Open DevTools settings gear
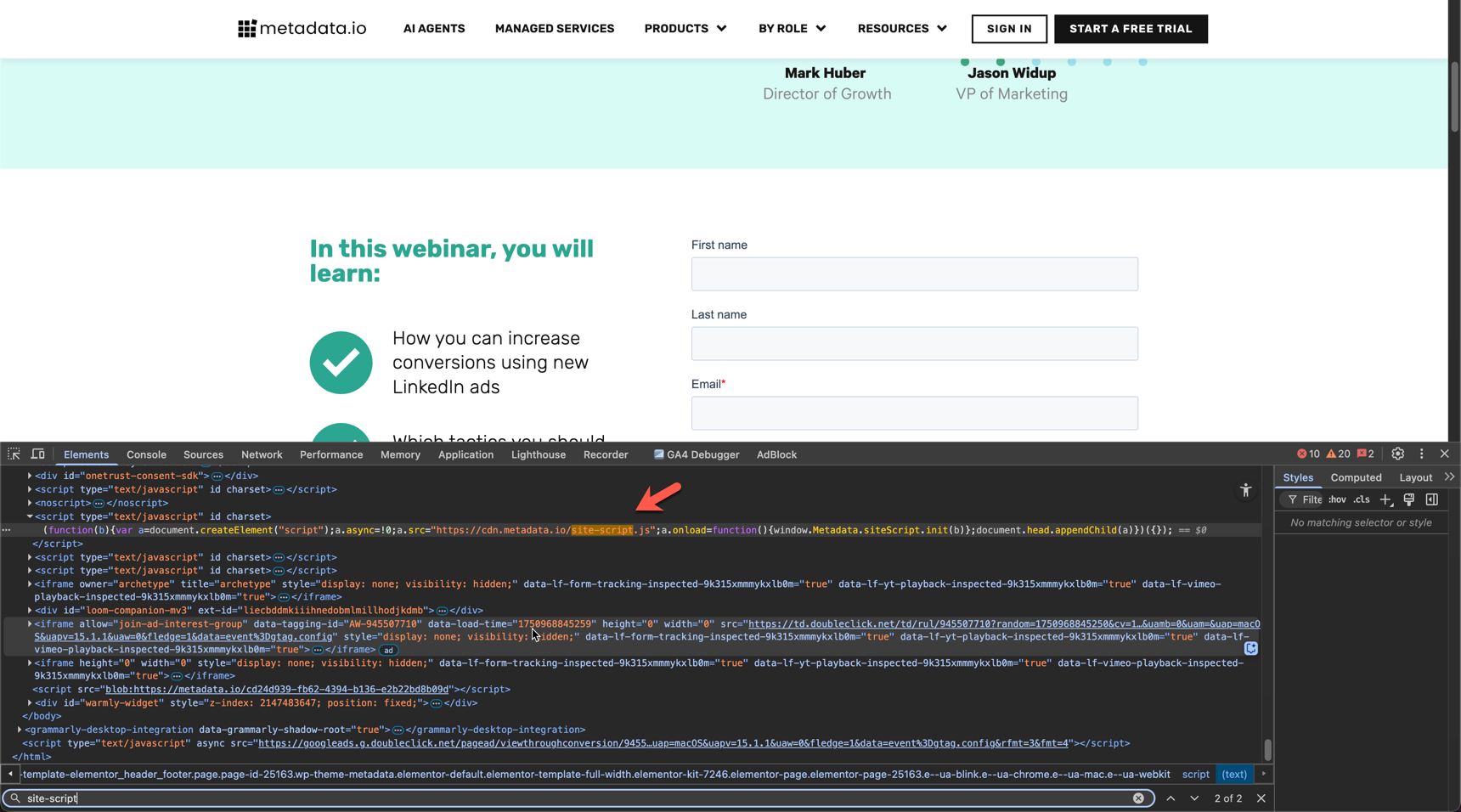The width and height of the screenshot is (1461, 812). coord(1397,454)
